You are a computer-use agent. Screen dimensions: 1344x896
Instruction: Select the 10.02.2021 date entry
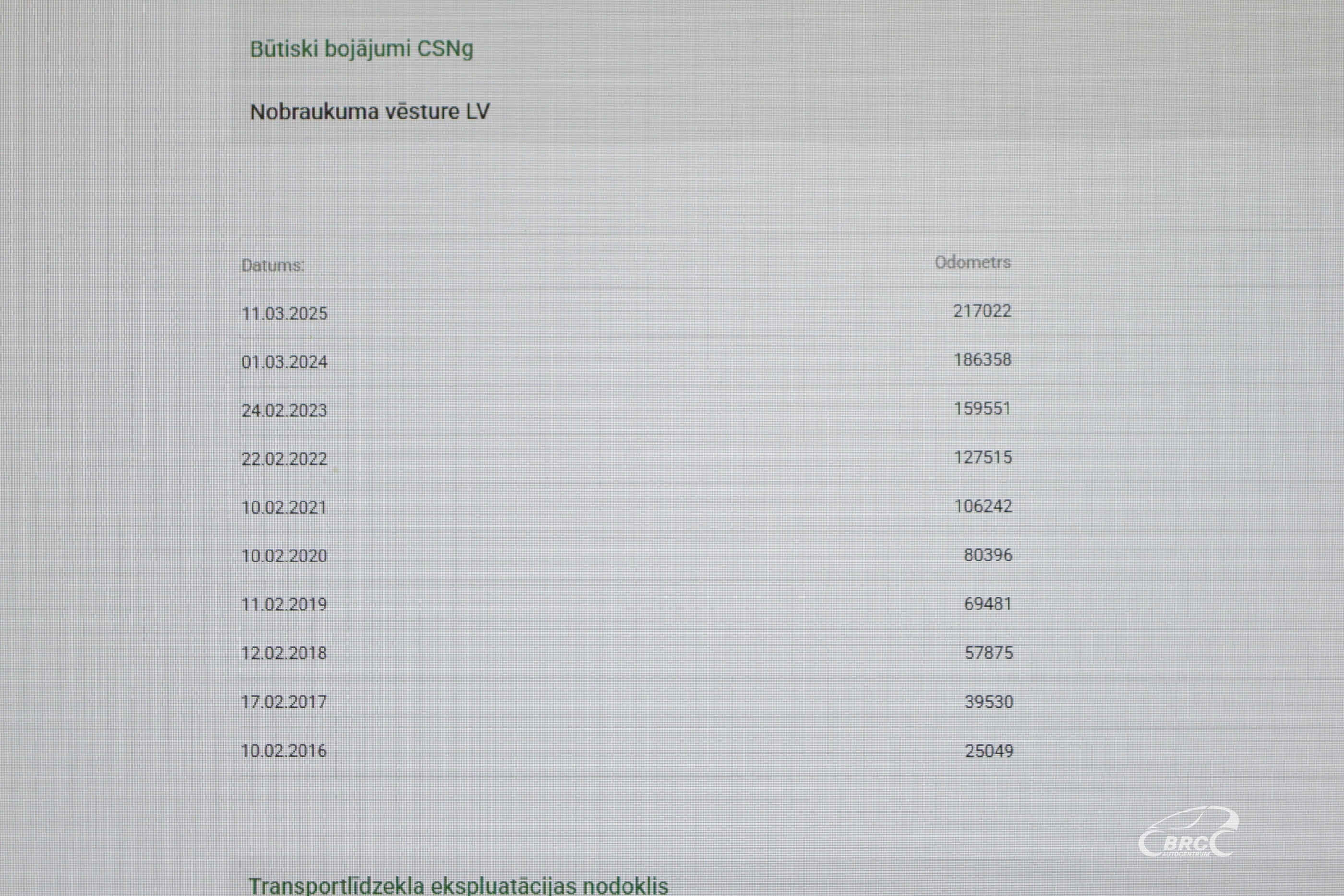tap(284, 507)
